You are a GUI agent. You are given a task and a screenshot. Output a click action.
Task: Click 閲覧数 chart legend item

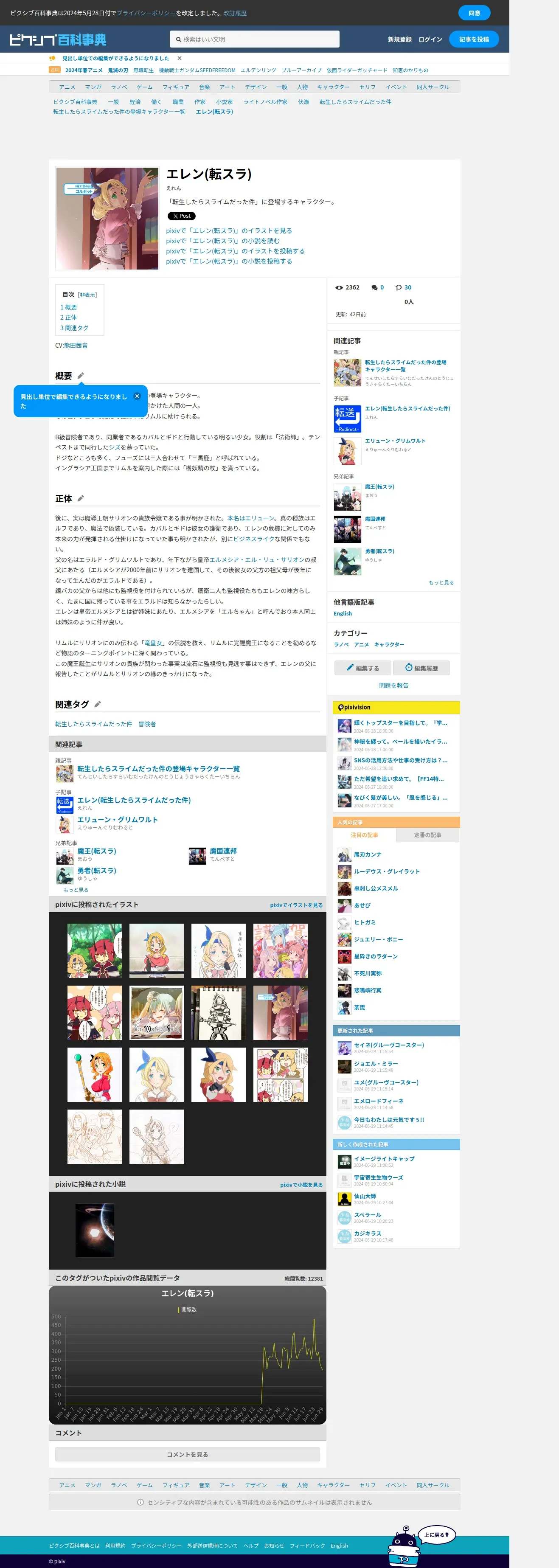pyautogui.click(x=188, y=1309)
